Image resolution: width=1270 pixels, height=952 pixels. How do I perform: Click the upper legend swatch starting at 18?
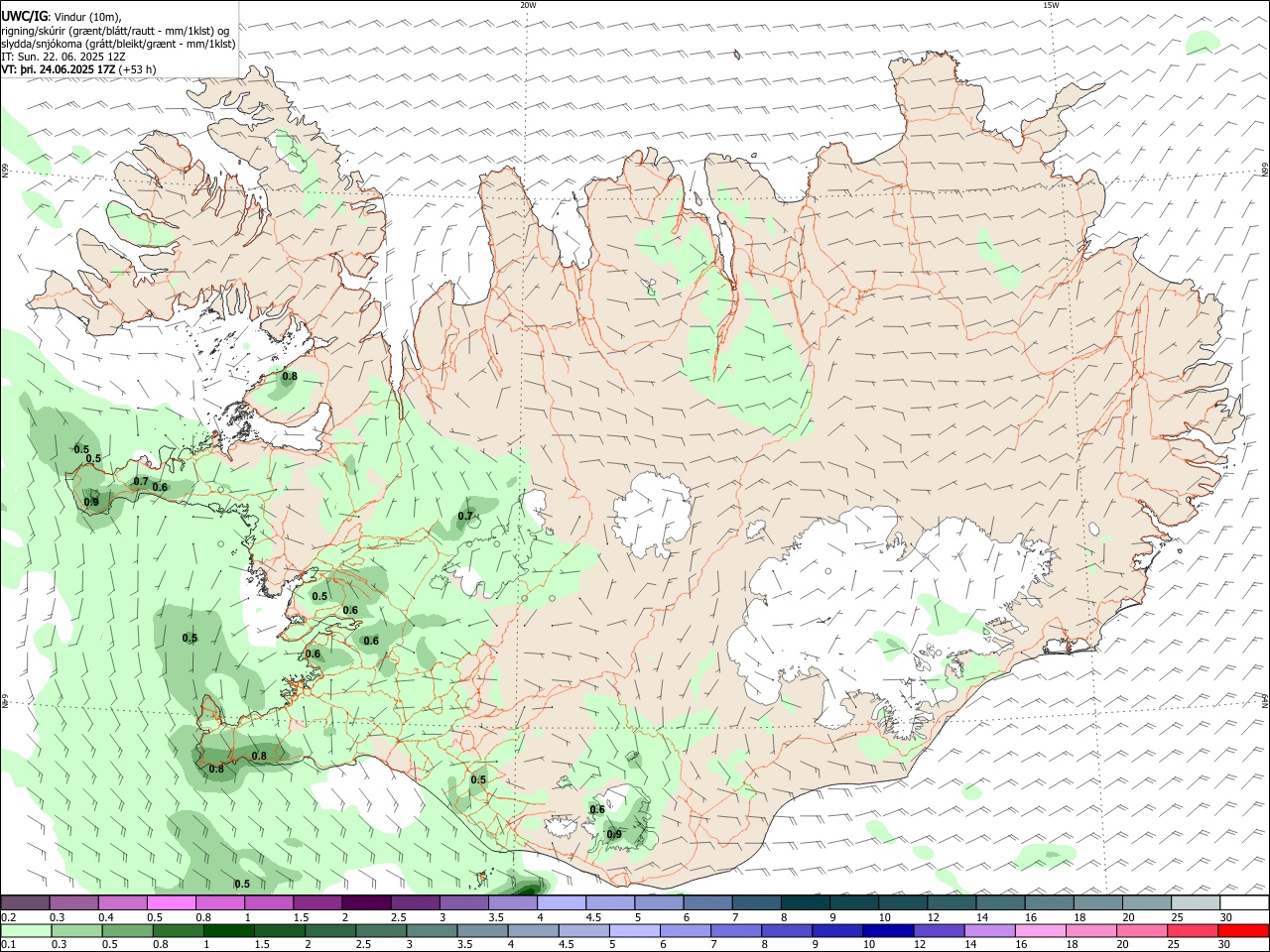1099,903
